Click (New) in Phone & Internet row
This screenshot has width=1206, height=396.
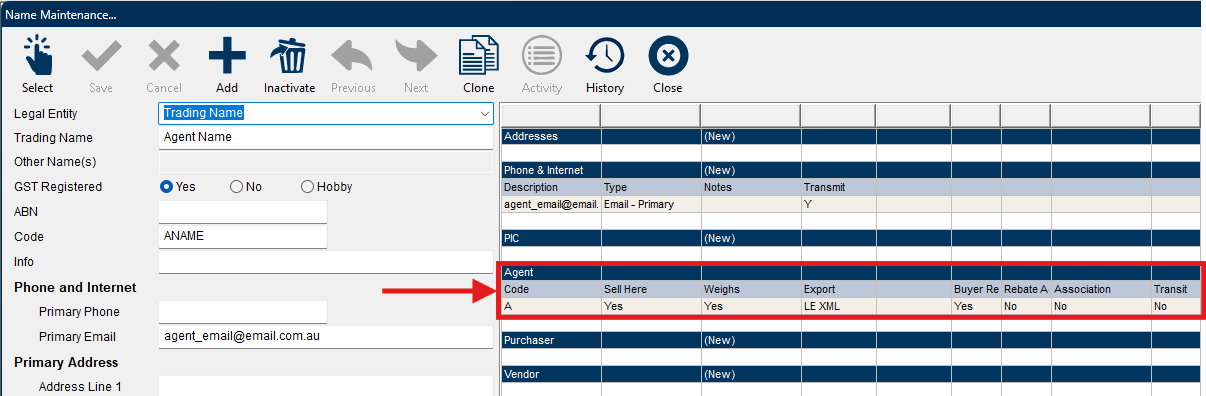(x=719, y=170)
